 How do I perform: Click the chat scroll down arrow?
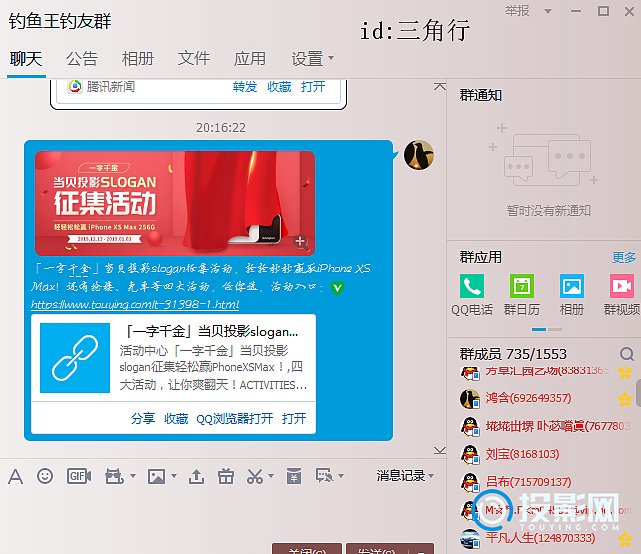(440, 450)
